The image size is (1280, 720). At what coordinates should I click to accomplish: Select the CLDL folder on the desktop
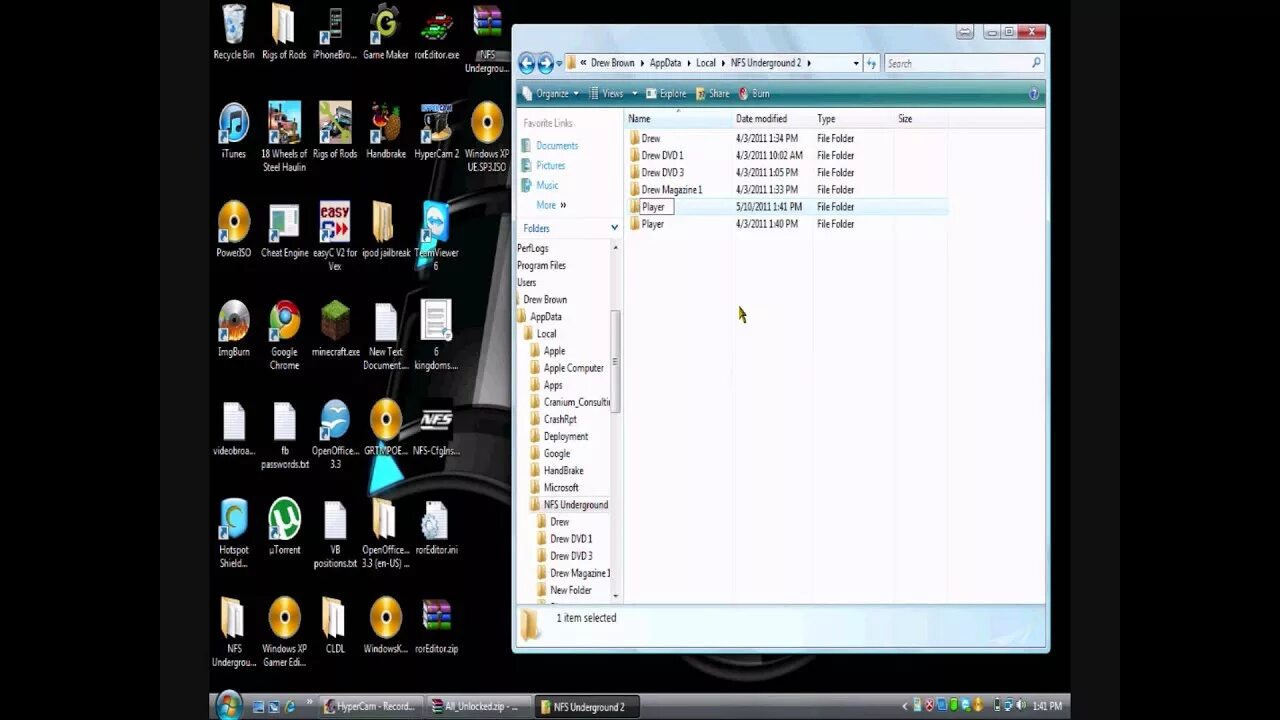pos(335,626)
